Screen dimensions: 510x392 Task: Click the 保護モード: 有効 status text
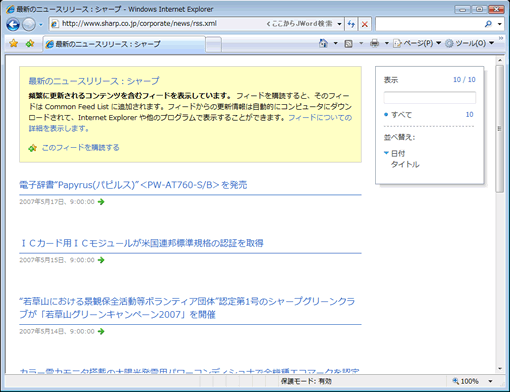pos(306,381)
